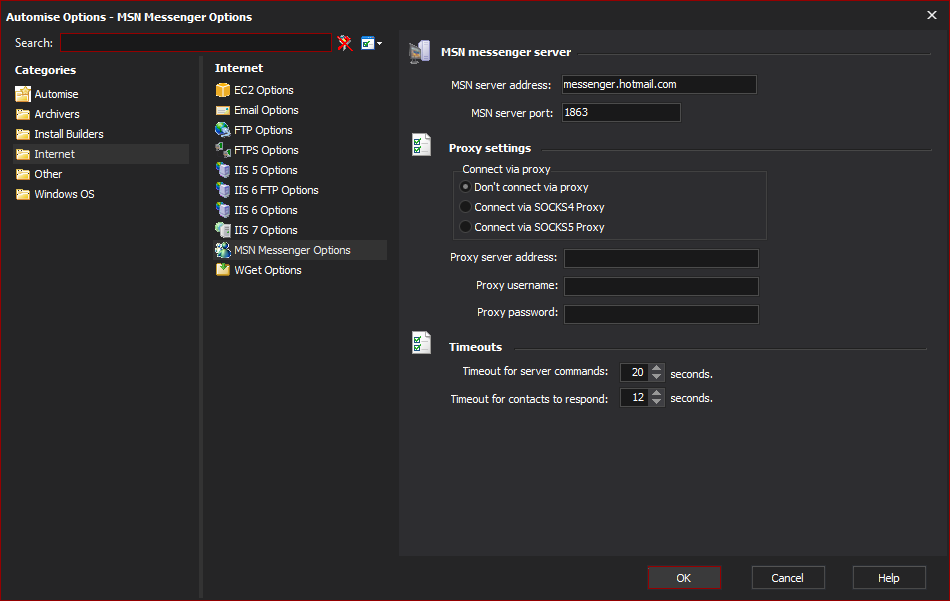
Task: Click the Windows OS folder icon
Action: pos(23,194)
